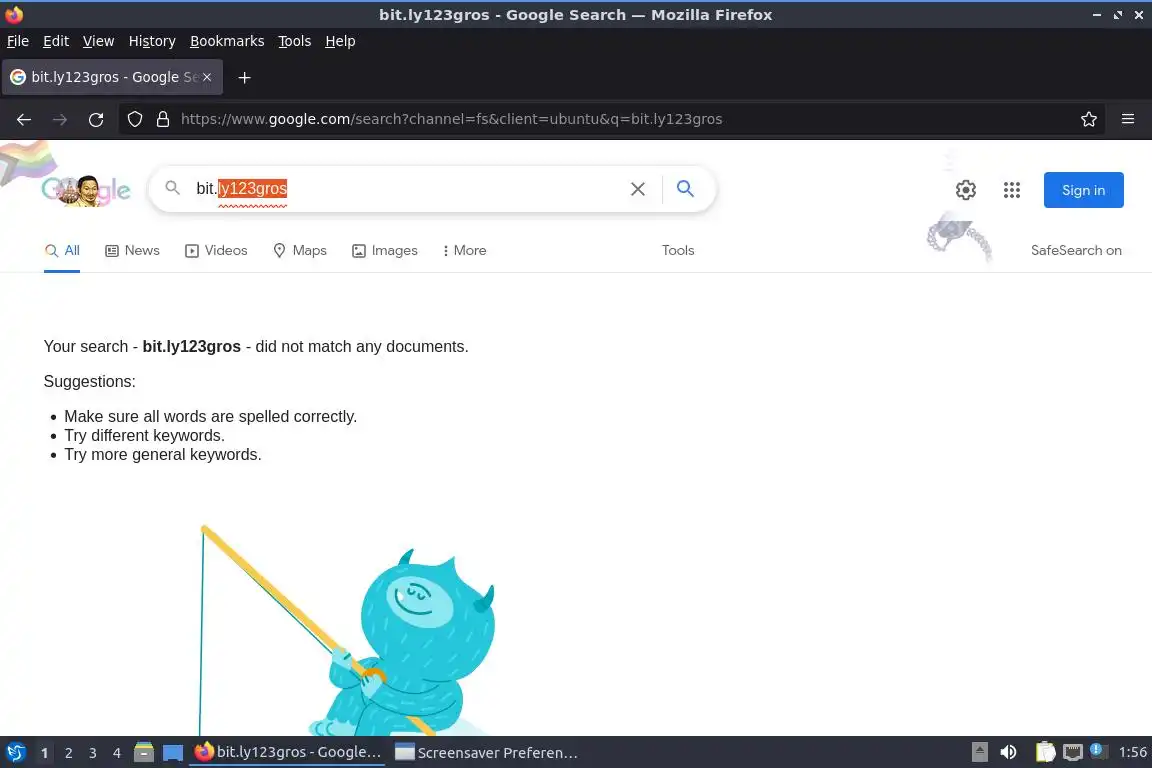Screen dimensions: 1152x768
Task: Click 'Try more general keywords.' text
Action: 162,455
